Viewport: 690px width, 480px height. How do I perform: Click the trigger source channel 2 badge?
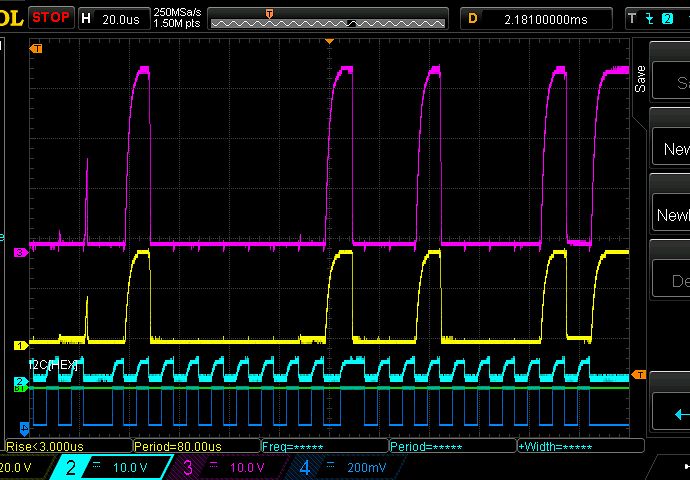(667, 18)
